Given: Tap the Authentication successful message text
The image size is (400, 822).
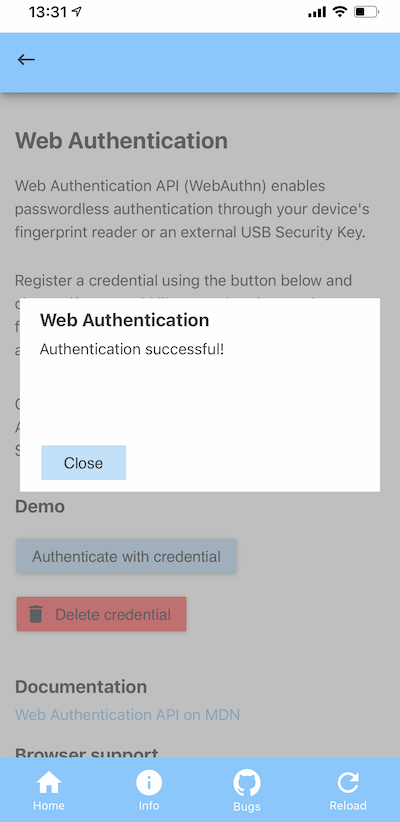Looking at the screenshot, I should (132, 349).
